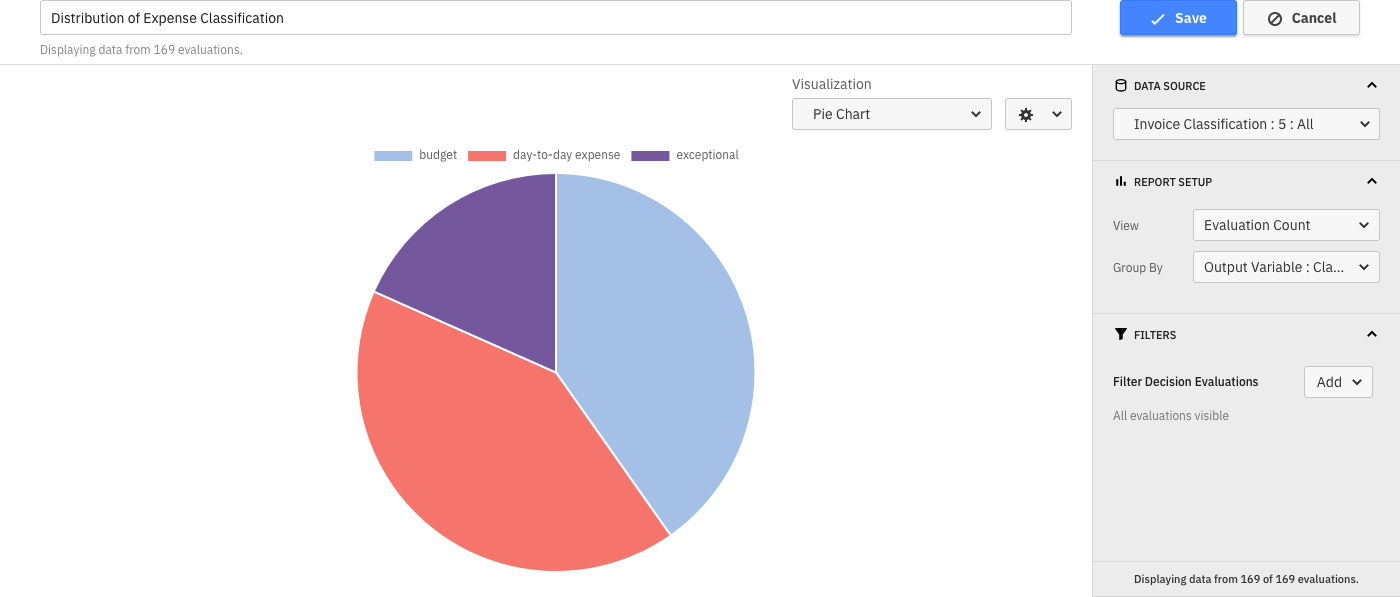The height and width of the screenshot is (597, 1400).
Task: Collapse the Report Setup section chevron
Action: click(x=1371, y=182)
